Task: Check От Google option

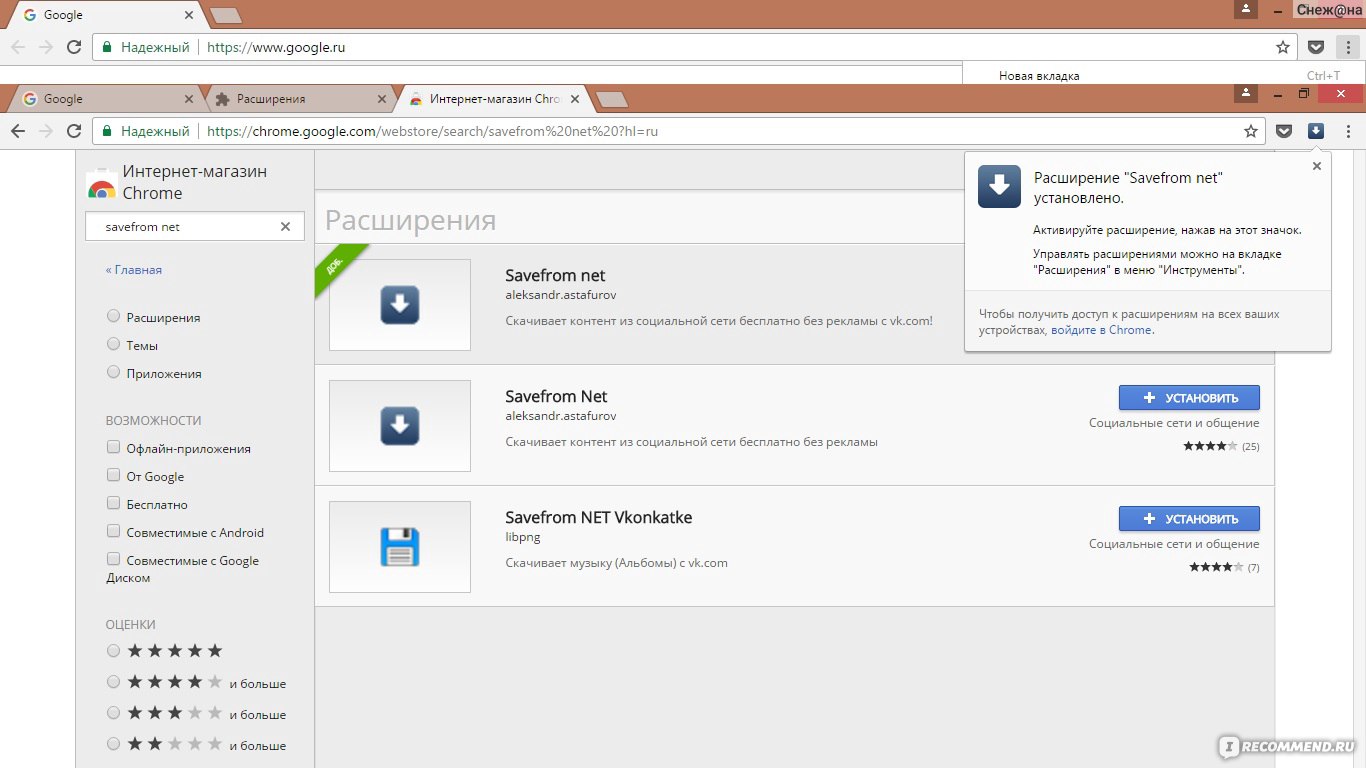Action: click(113, 475)
